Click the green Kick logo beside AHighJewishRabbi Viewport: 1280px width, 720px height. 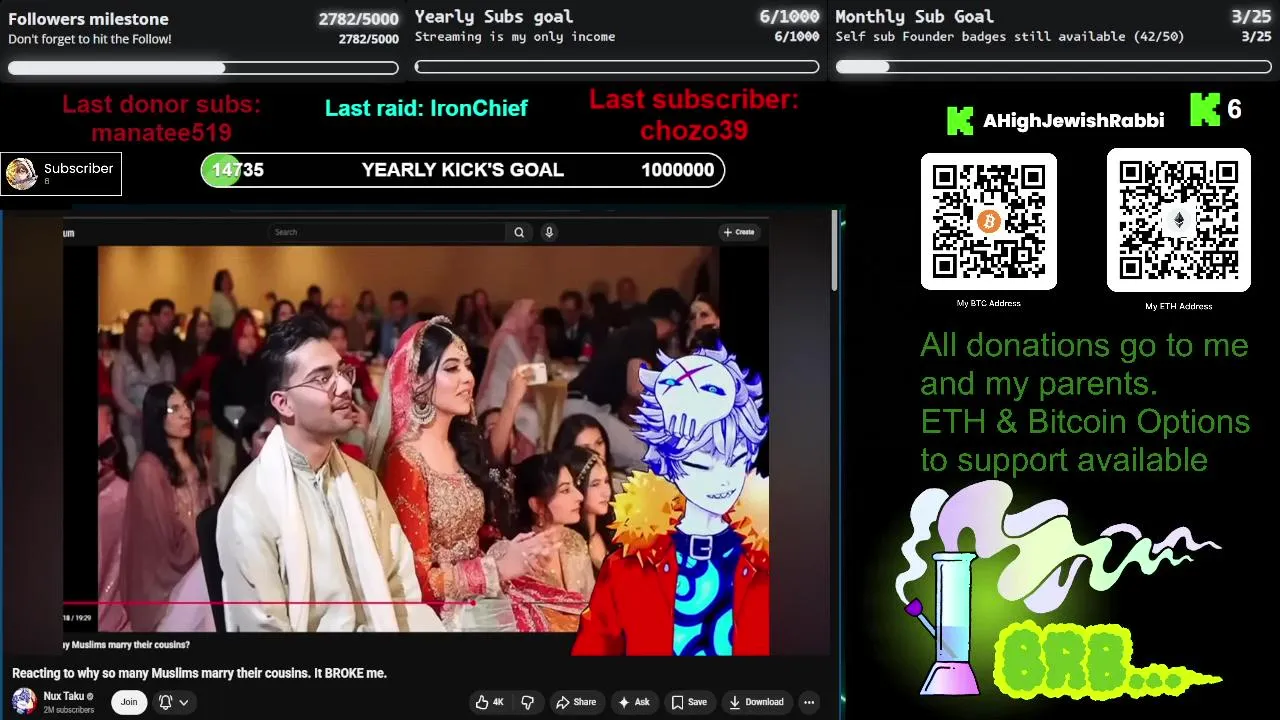(960, 121)
